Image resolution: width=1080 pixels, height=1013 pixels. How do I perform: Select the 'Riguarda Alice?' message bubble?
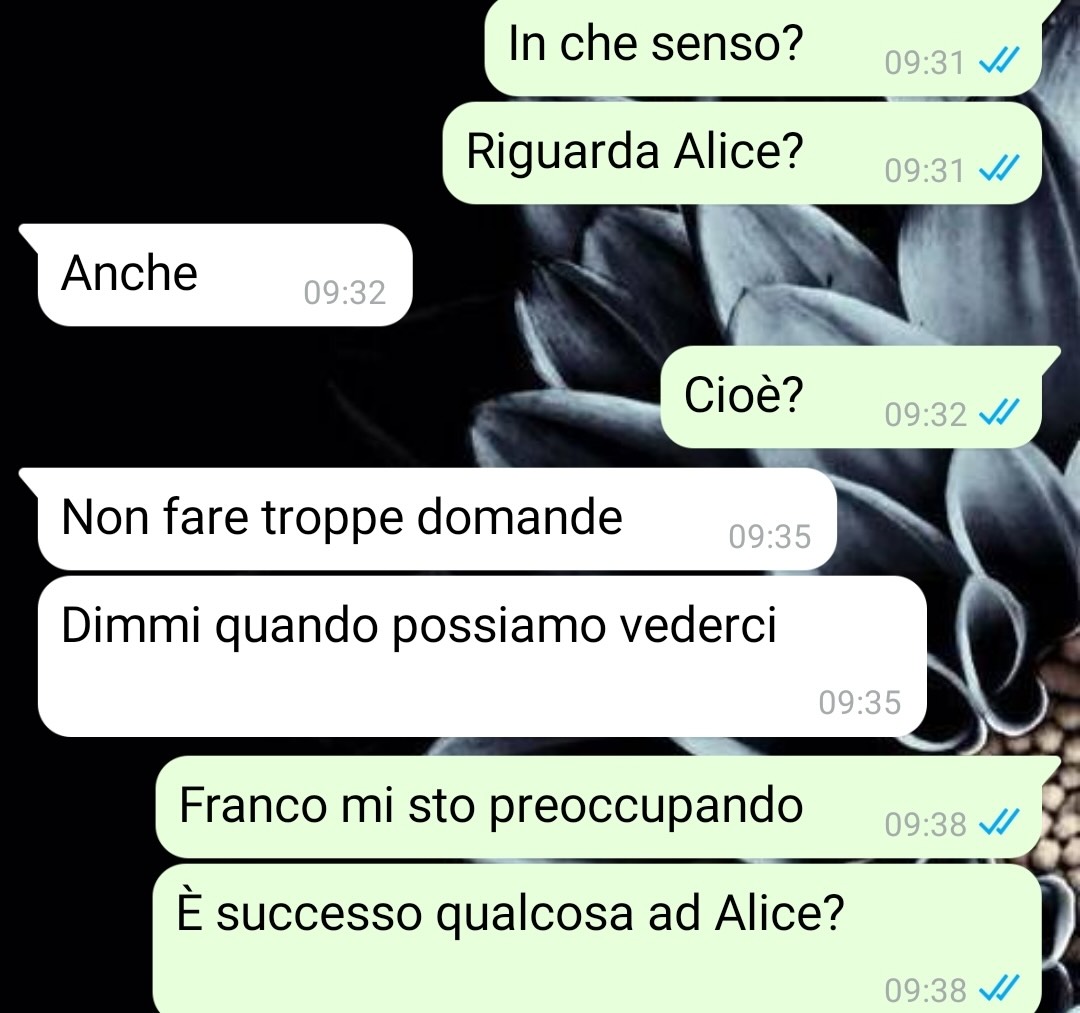742,153
